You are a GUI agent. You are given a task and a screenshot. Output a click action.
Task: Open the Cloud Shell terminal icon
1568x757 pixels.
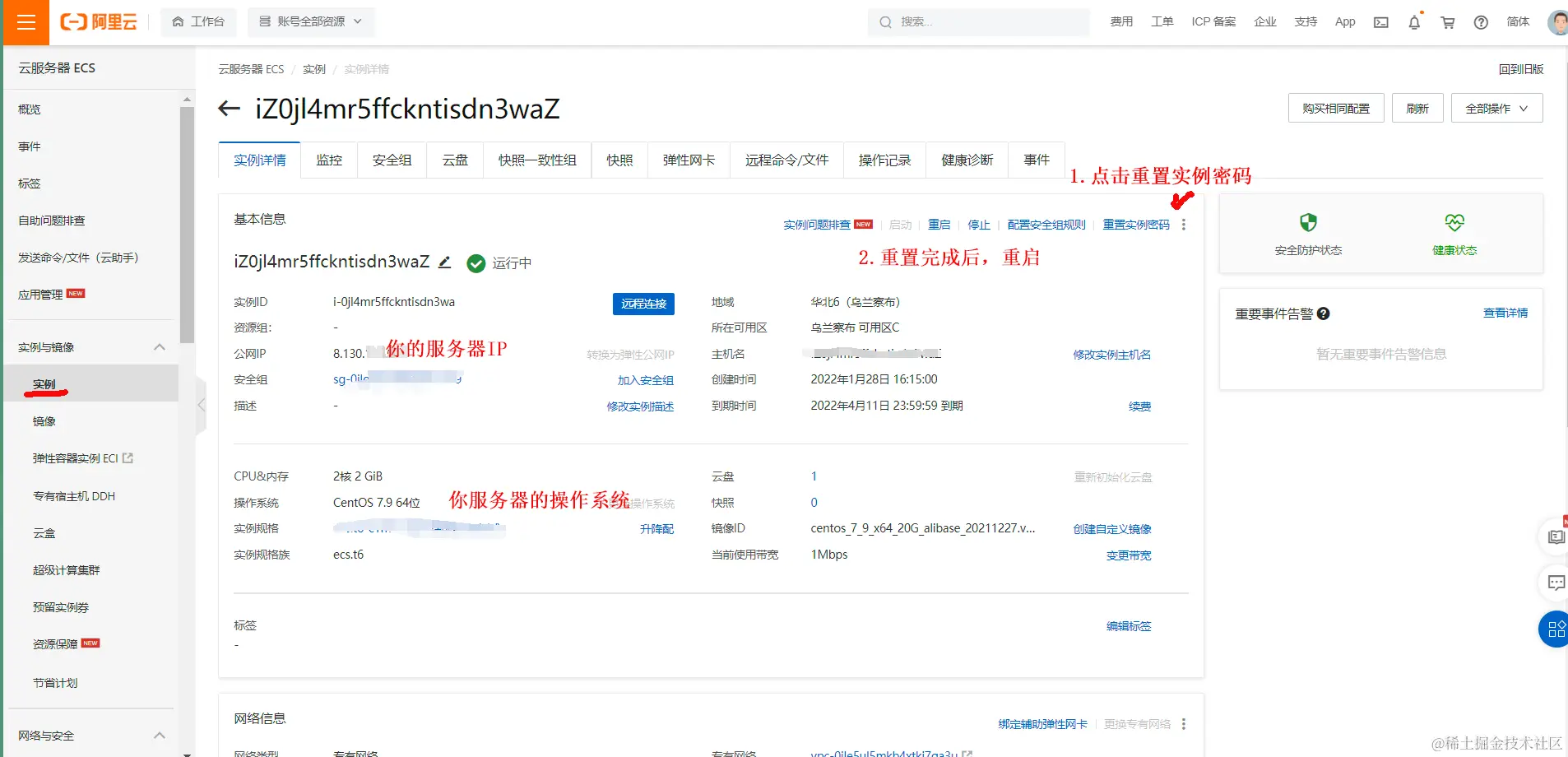(x=1381, y=22)
